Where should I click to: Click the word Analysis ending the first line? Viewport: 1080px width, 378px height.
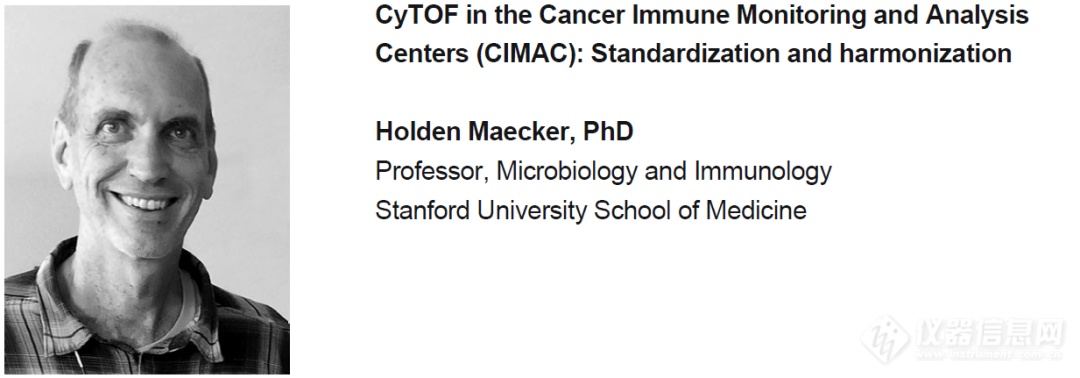[977, 15]
